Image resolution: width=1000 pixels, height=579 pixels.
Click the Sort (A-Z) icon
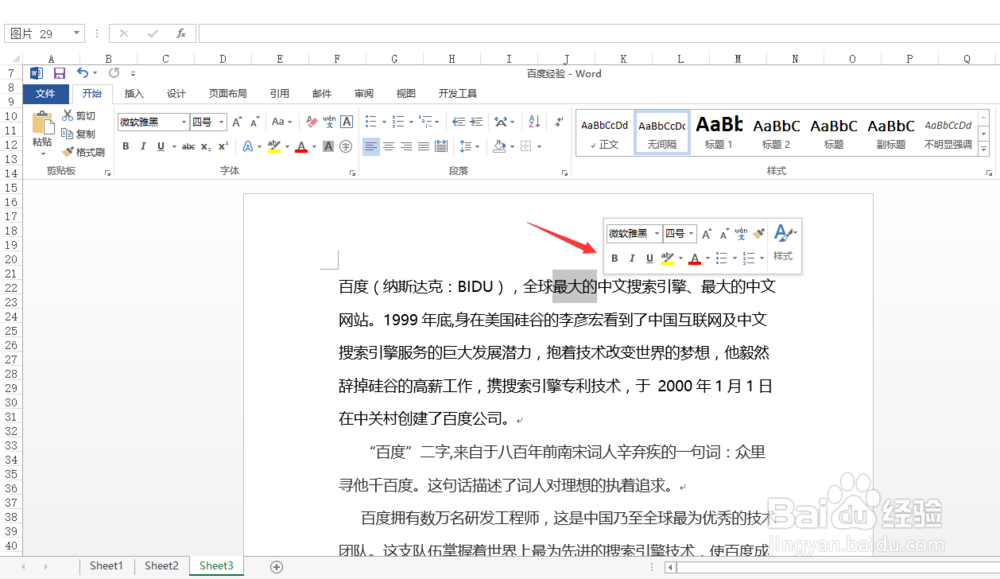pos(534,121)
